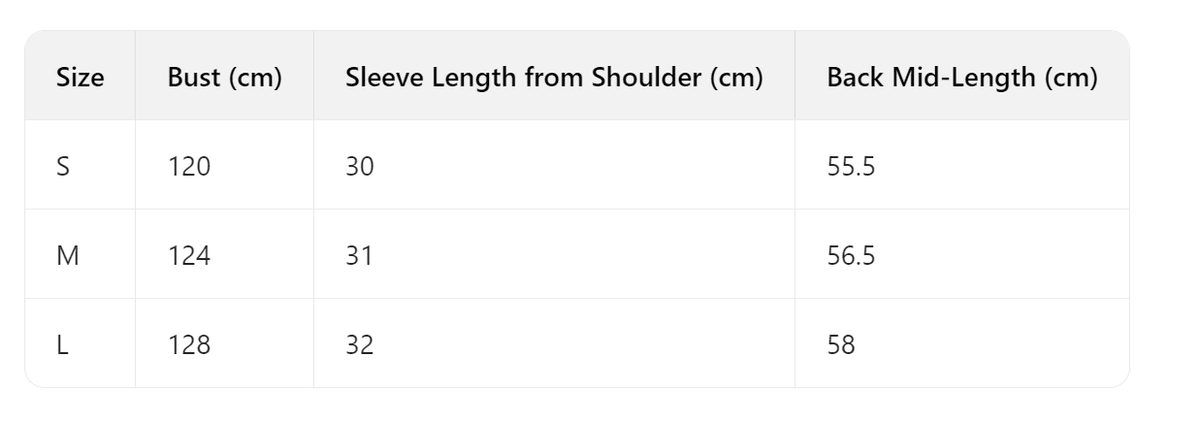Click Sleeve Length from Shoulder header
1200x422 pixels.
554,78
